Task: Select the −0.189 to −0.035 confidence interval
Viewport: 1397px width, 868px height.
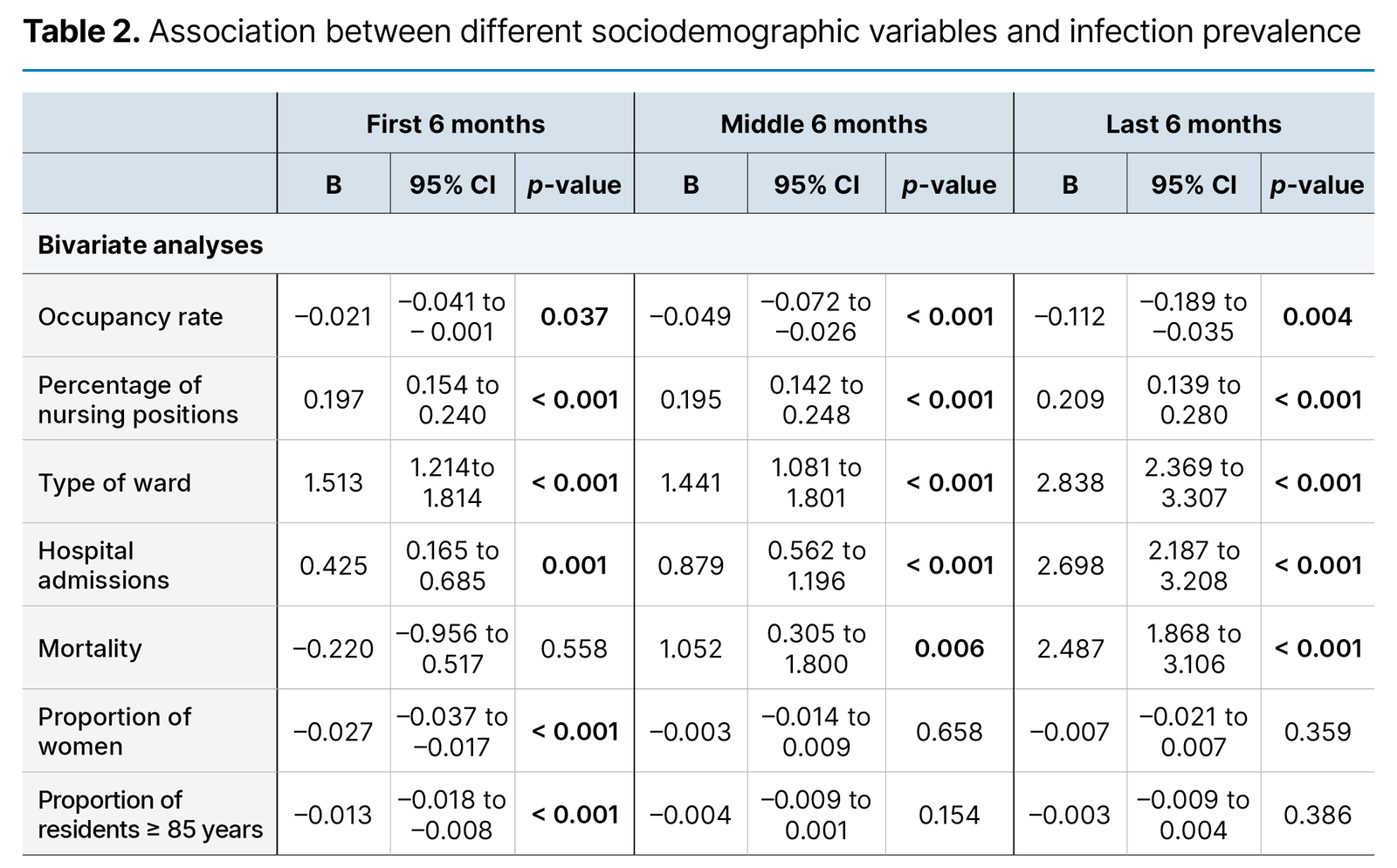Action: click(x=1193, y=317)
